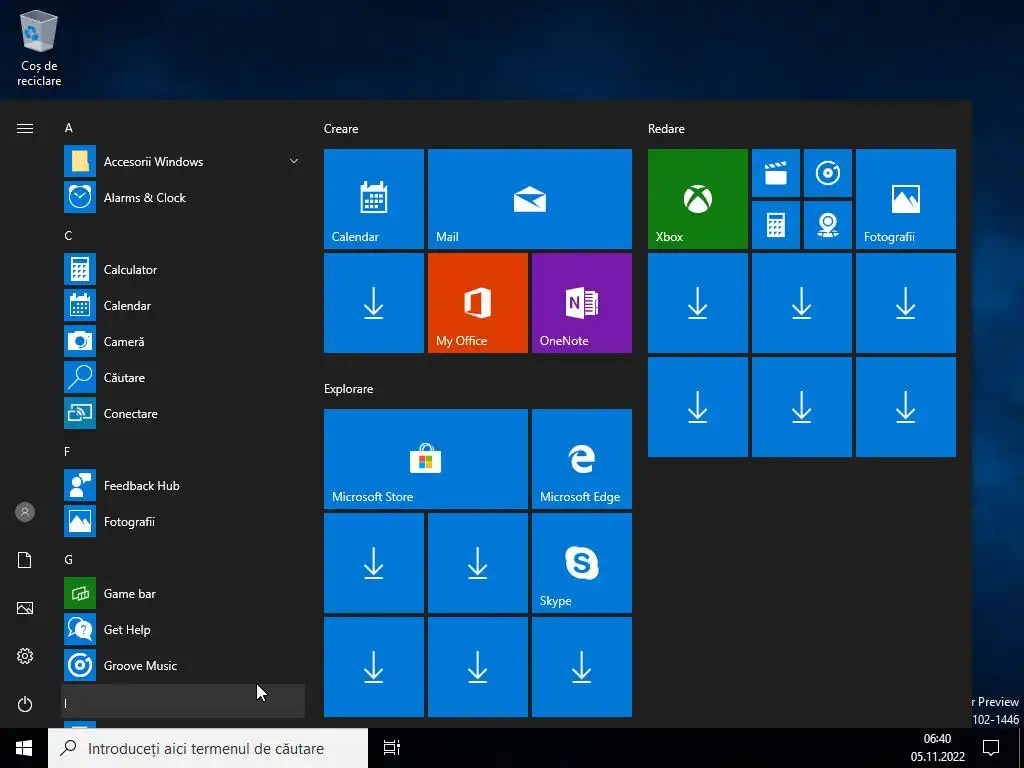
Task: Click the download tile below Calendar tile
Action: click(374, 303)
